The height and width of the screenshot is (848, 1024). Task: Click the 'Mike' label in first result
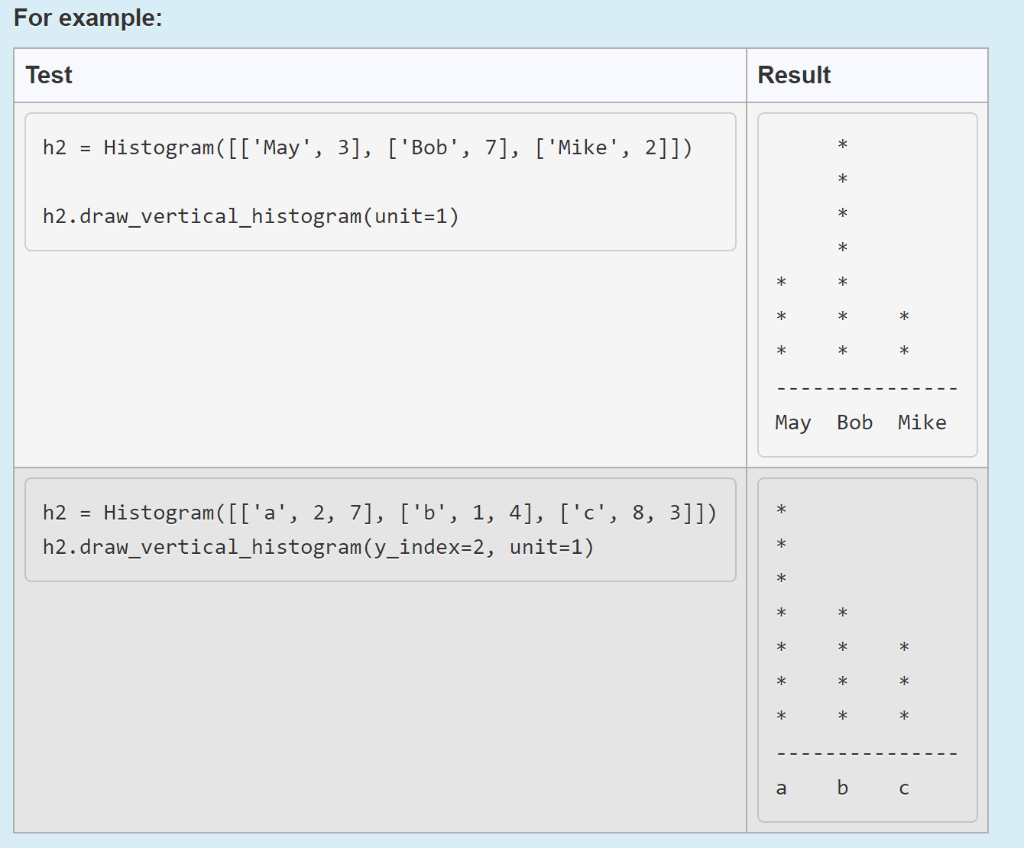[921, 422]
